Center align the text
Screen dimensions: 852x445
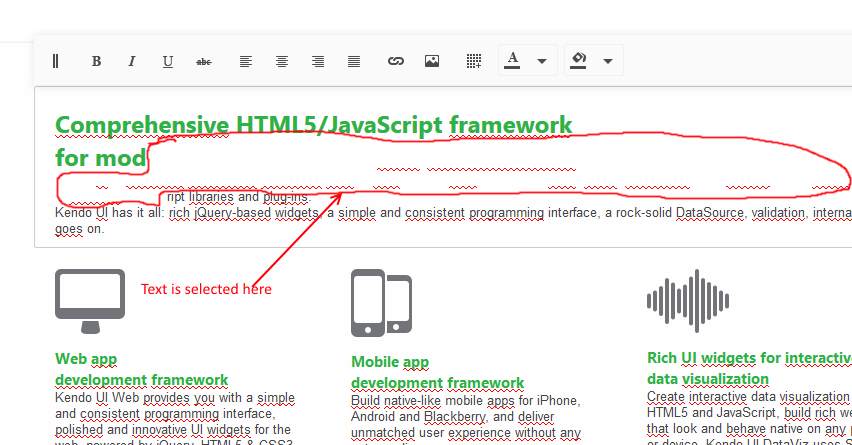pyautogui.click(x=281, y=61)
